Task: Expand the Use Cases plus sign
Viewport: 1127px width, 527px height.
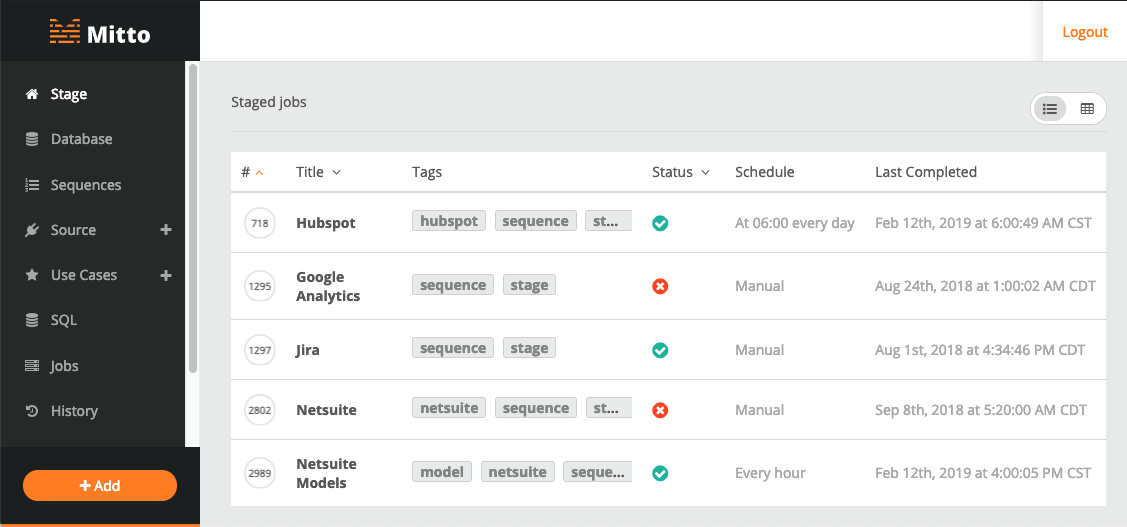Action: [166, 275]
